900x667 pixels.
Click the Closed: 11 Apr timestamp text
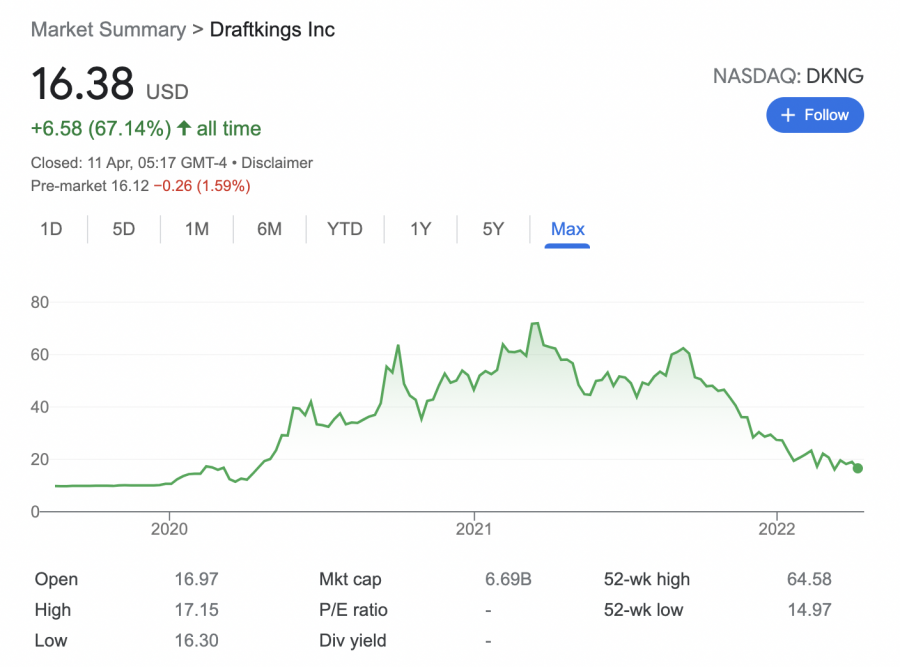coord(129,163)
